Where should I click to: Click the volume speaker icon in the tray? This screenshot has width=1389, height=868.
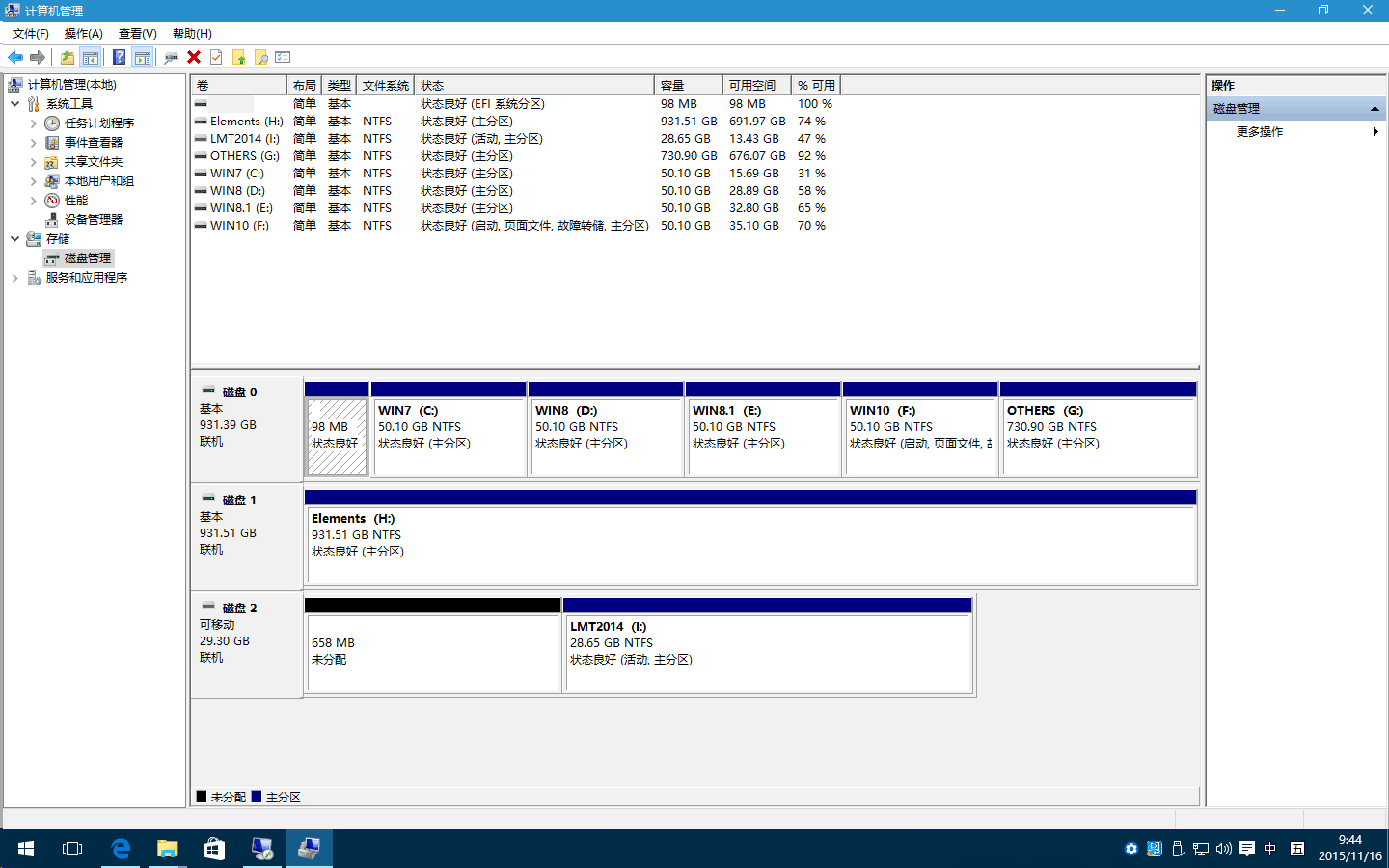1224,849
